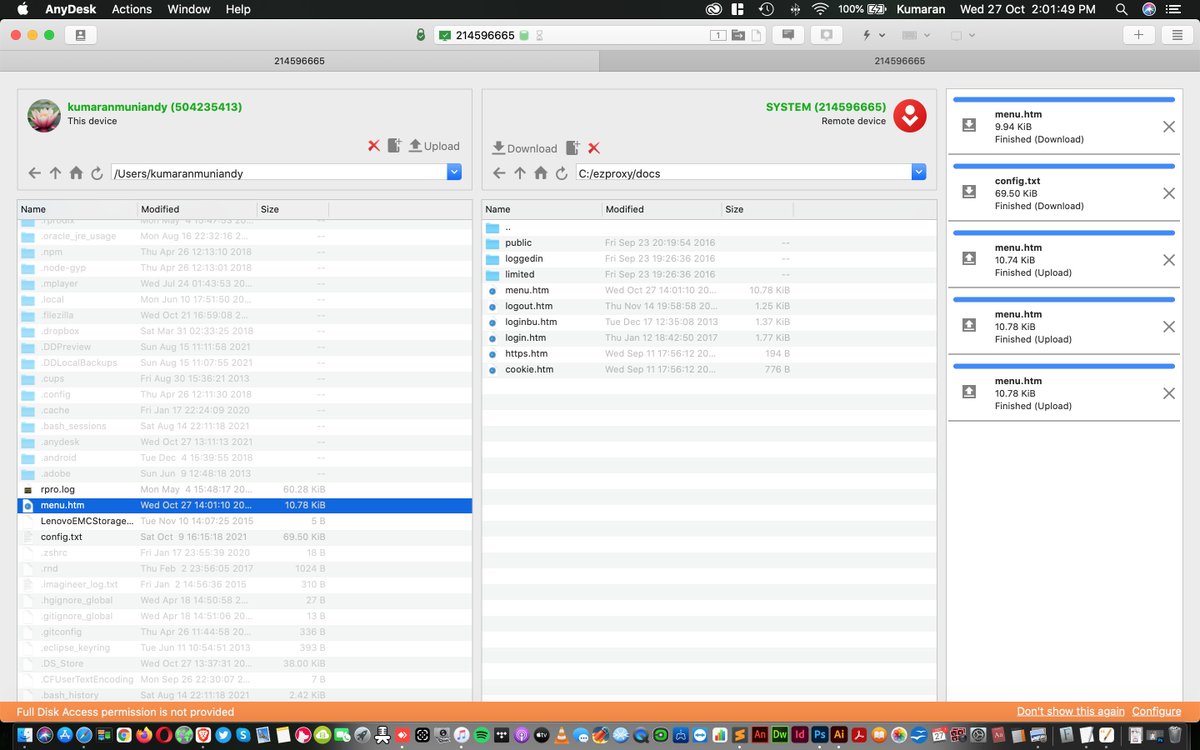Open the Help menu

tap(238, 9)
